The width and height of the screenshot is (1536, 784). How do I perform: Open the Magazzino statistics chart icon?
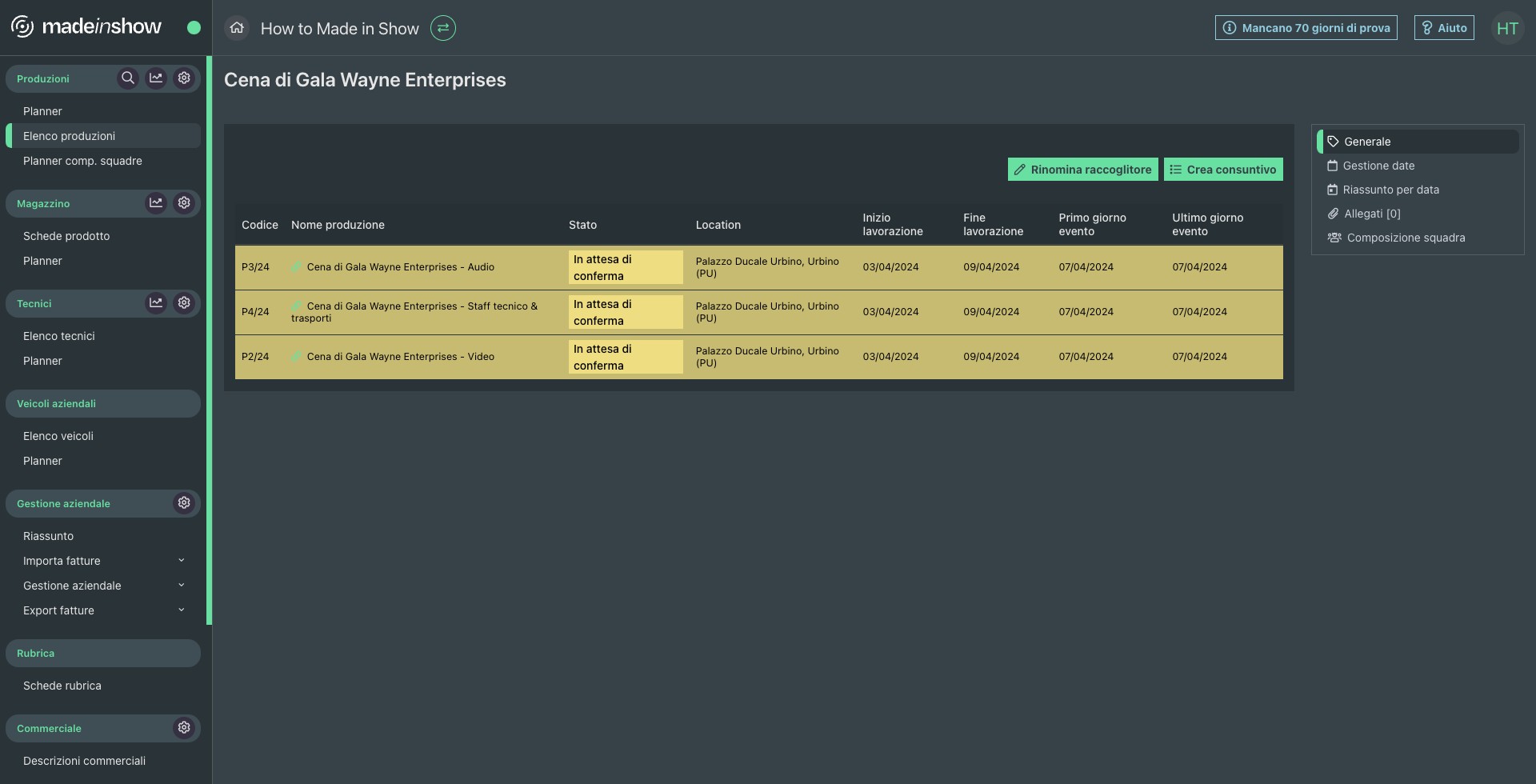tap(156, 203)
